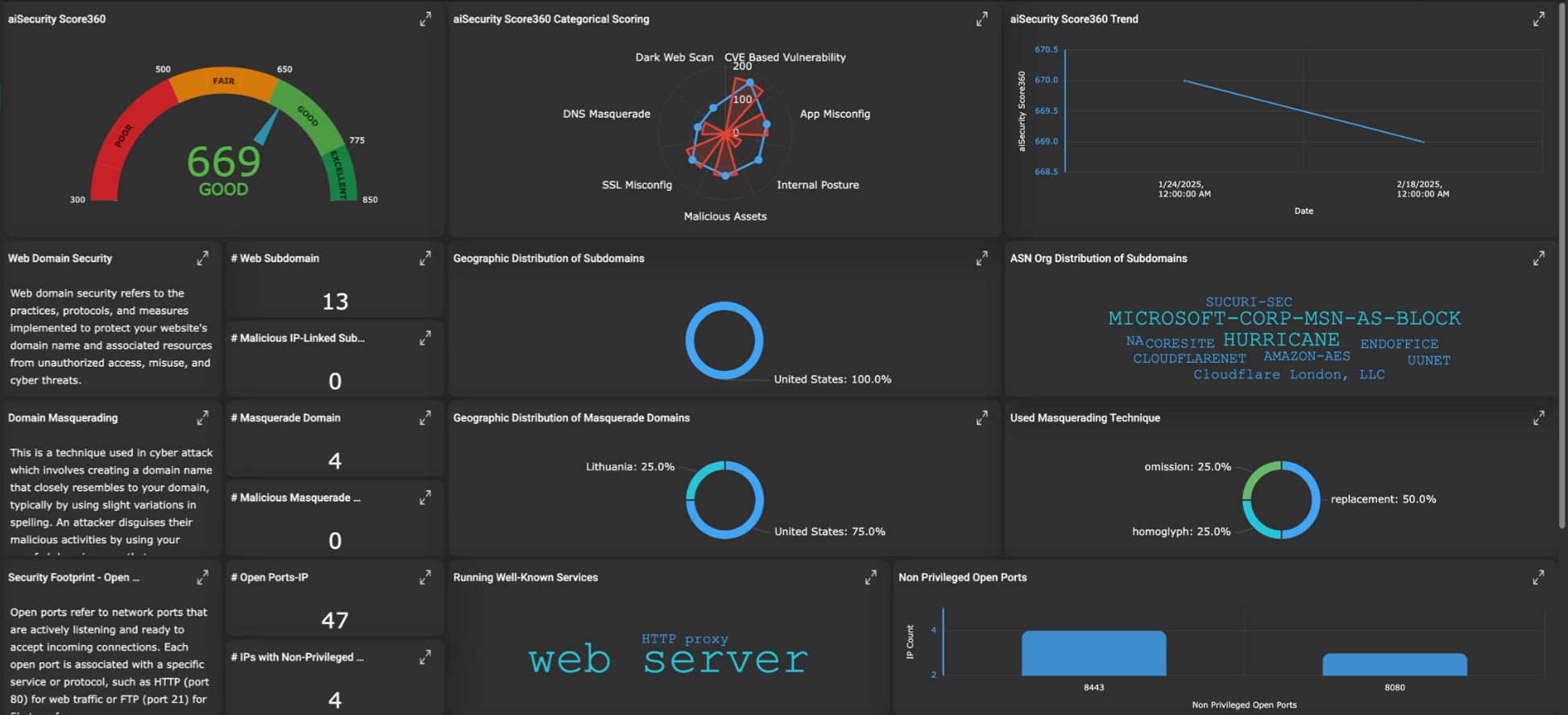Expand the aiSecurity Score360 gauge panel
1568x715 pixels.
tap(425, 19)
